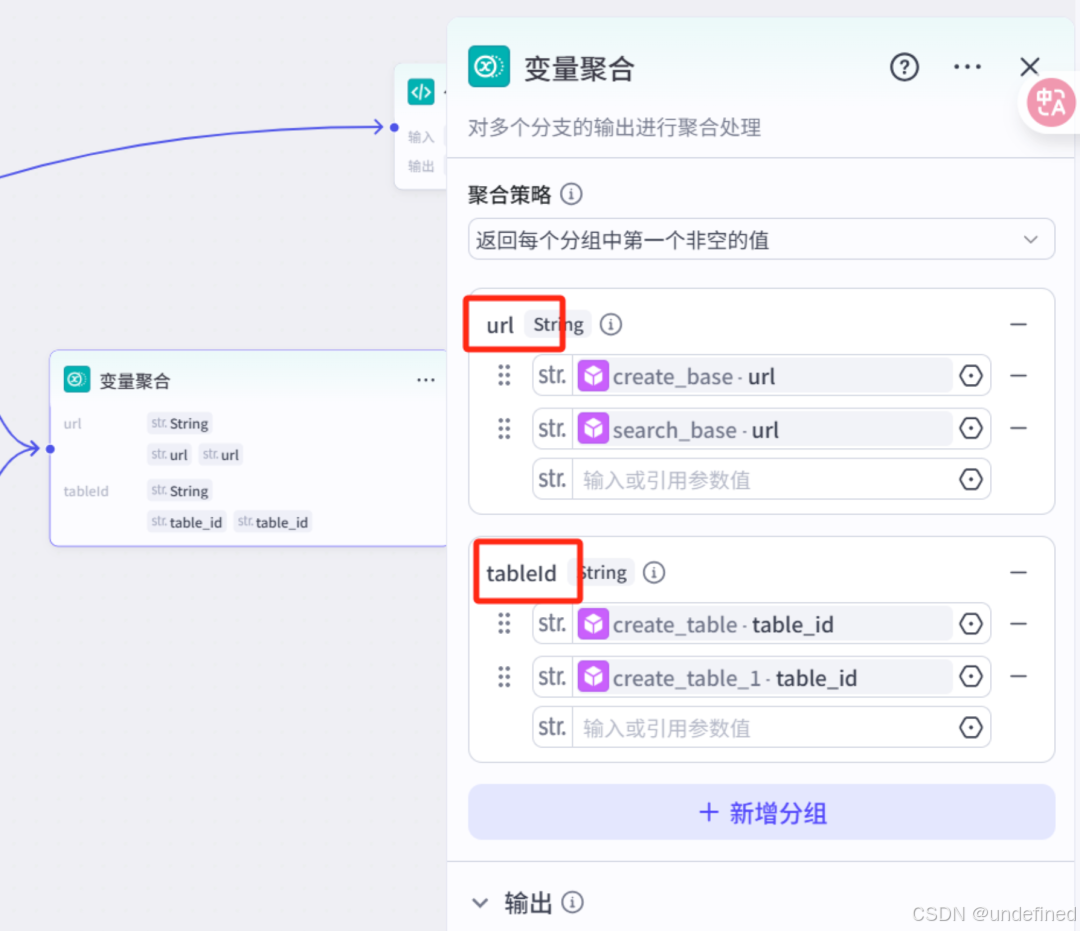The height and width of the screenshot is (931, 1080).
Task: Open the canvas 变量聚合 node's more menu
Action: [x=426, y=379]
